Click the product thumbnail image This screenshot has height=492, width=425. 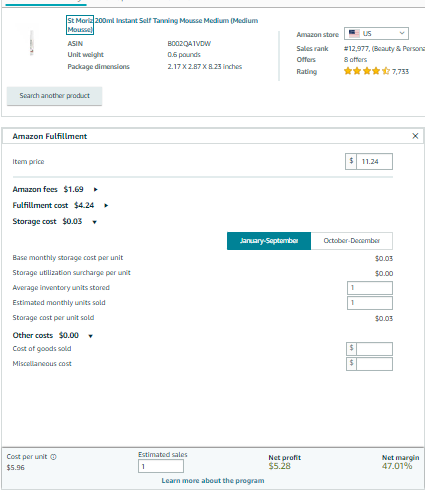[x=32, y=43]
